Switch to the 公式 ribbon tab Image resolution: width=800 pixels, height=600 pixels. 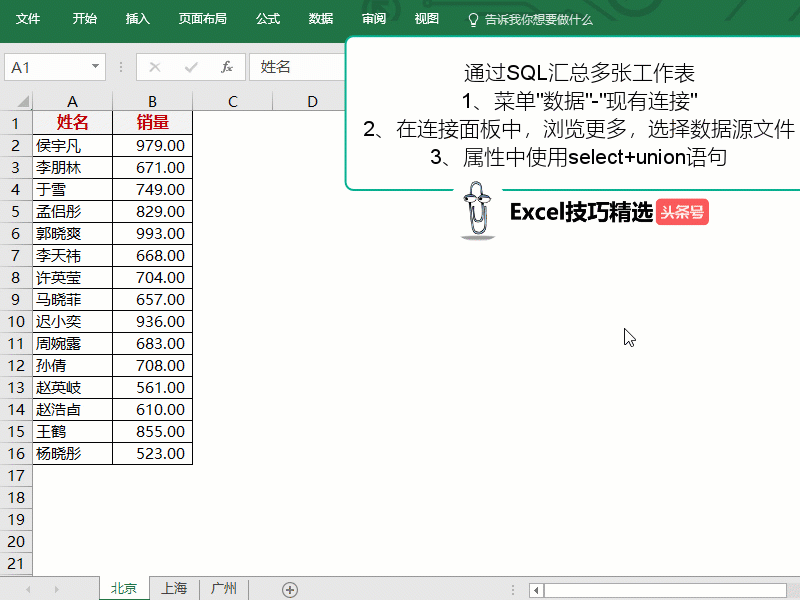click(x=268, y=19)
